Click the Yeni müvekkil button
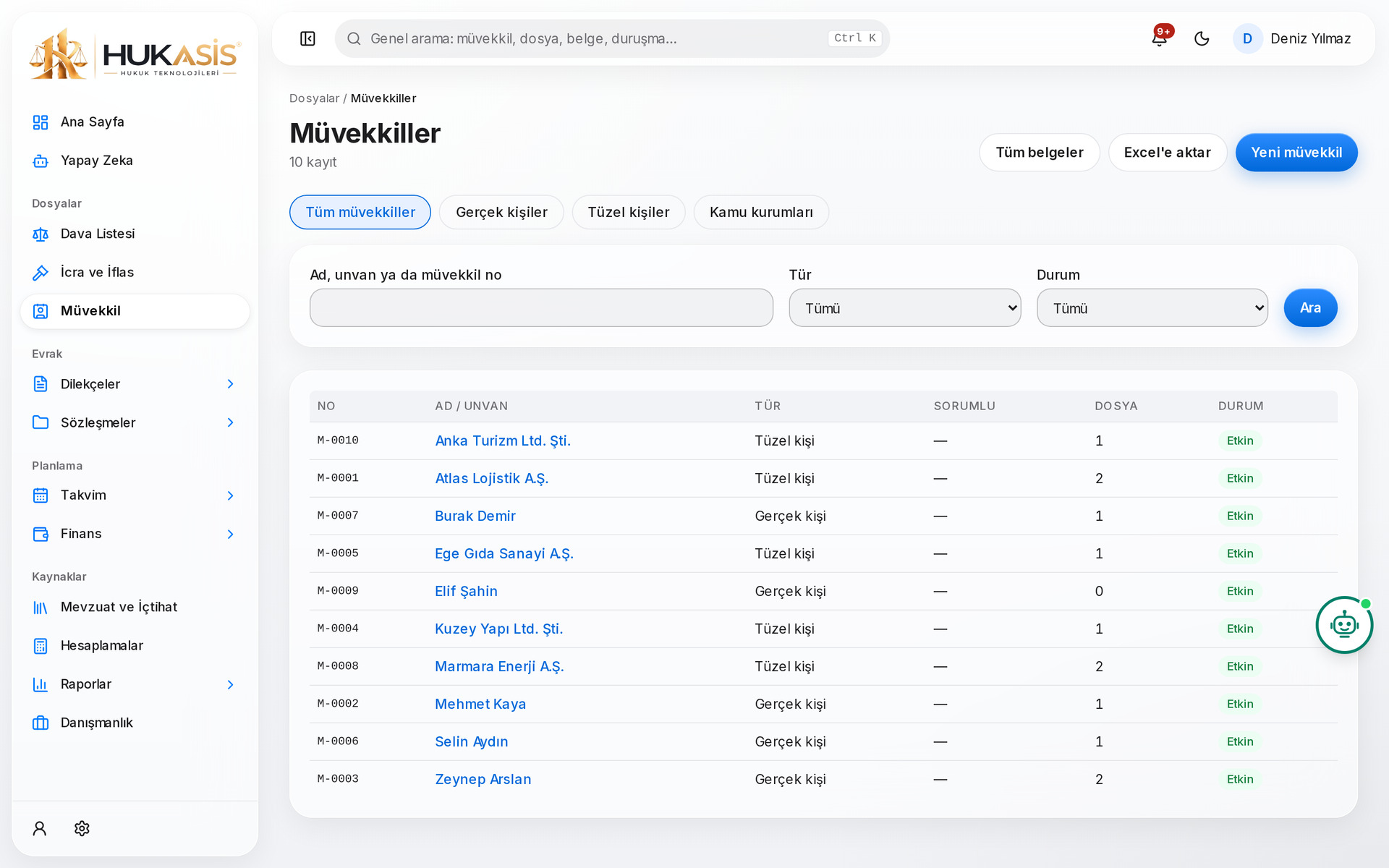This screenshot has height=868, width=1389. (1296, 153)
